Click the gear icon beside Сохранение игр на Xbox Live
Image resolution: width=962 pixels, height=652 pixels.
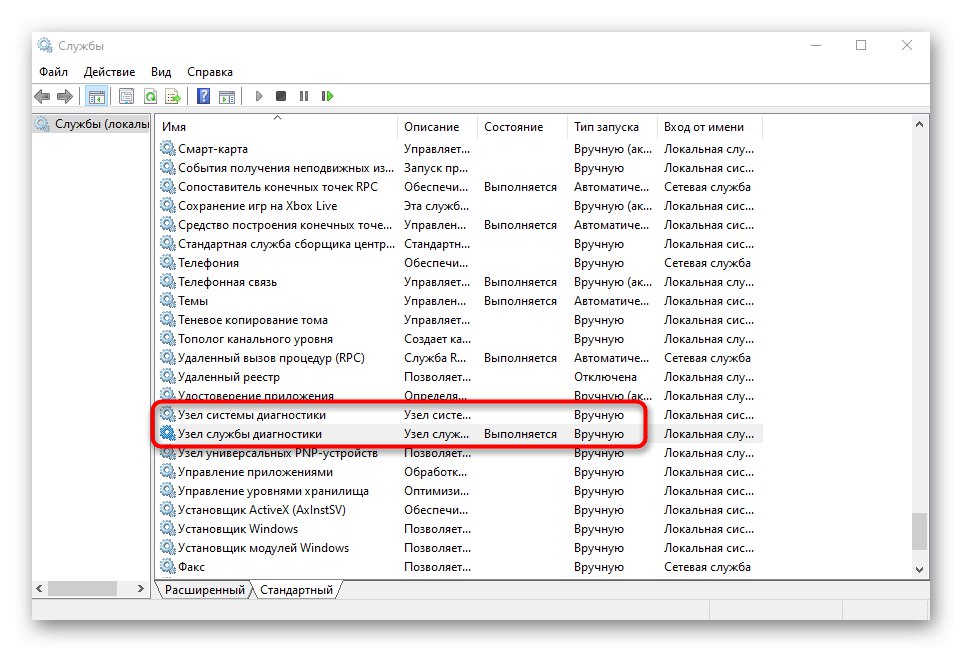click(167, 205)
